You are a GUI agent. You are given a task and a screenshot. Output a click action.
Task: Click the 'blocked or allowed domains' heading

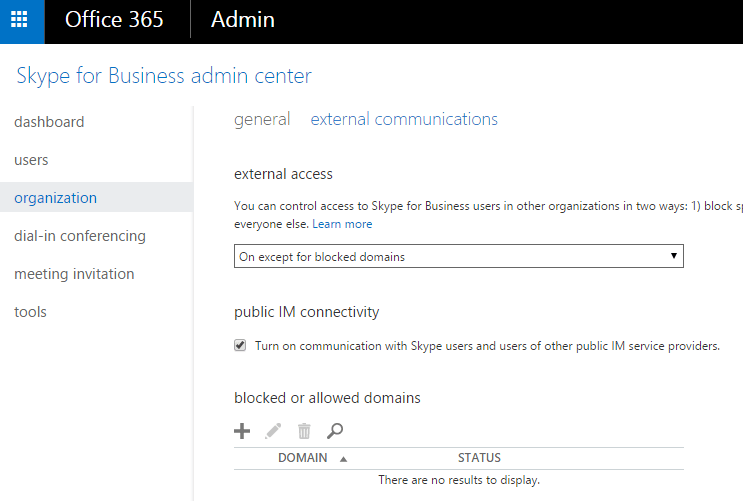tap(327, 398)
